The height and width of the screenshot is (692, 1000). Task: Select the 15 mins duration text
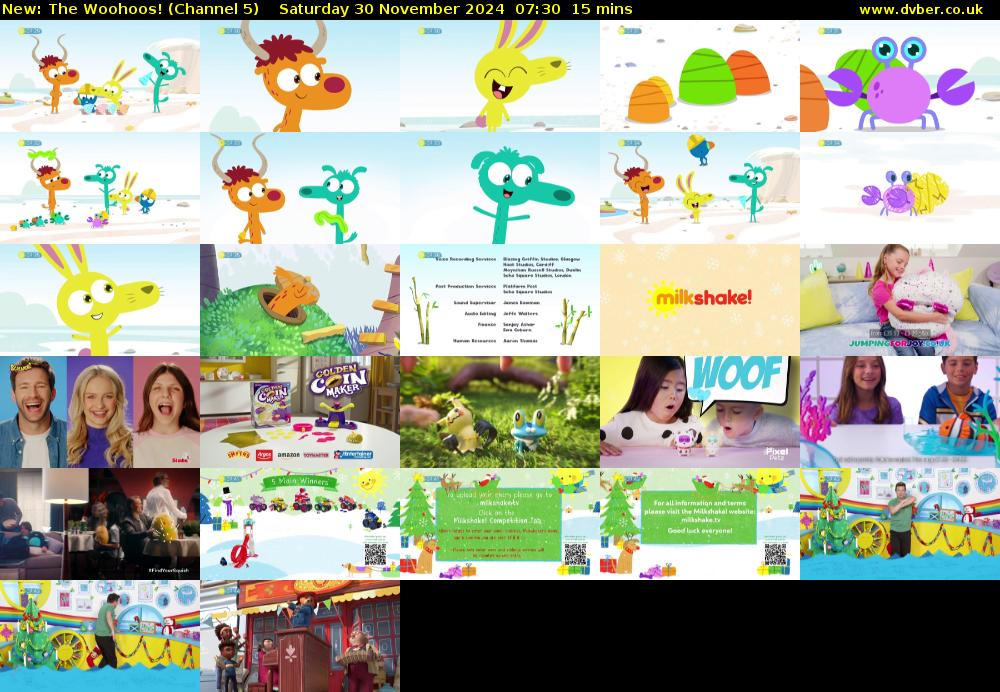602,10
